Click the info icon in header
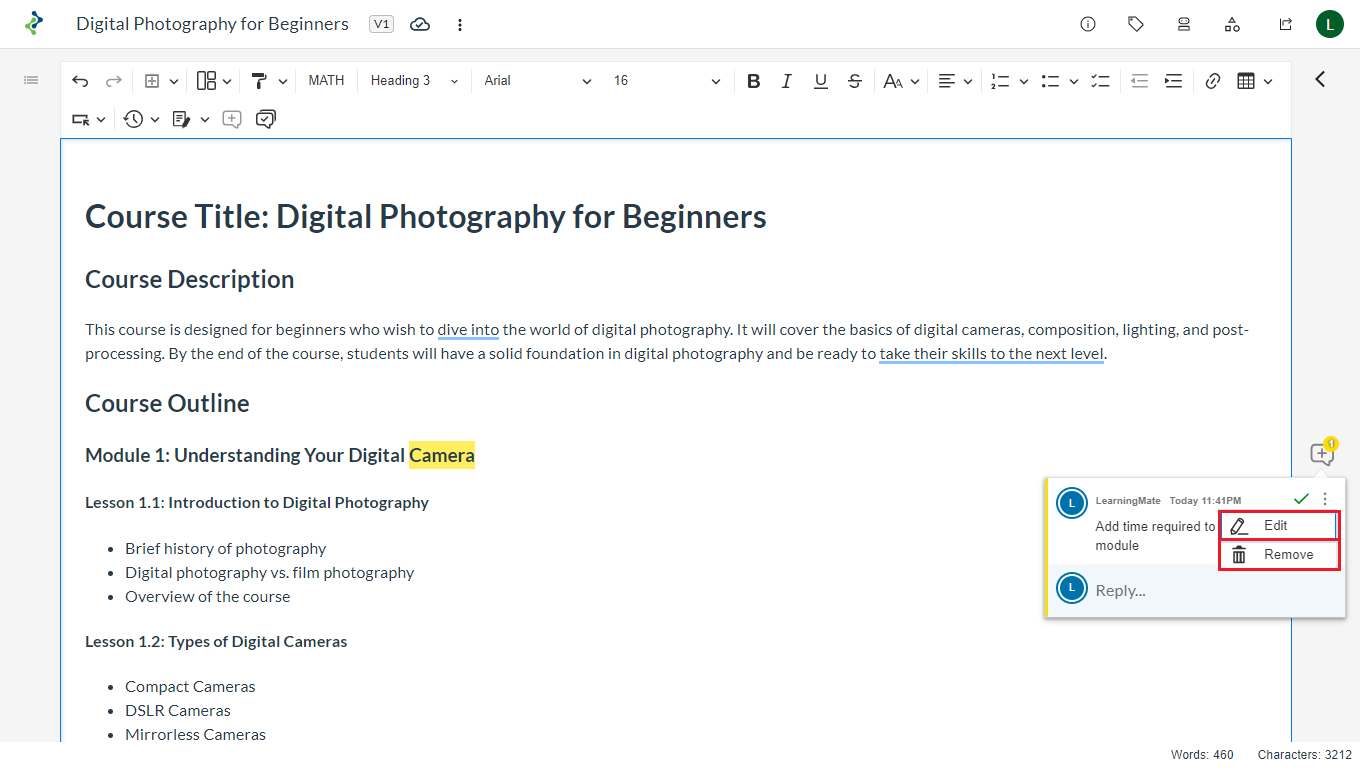Viewport: 1360px width, 768px height. (x=1088, y=24)
